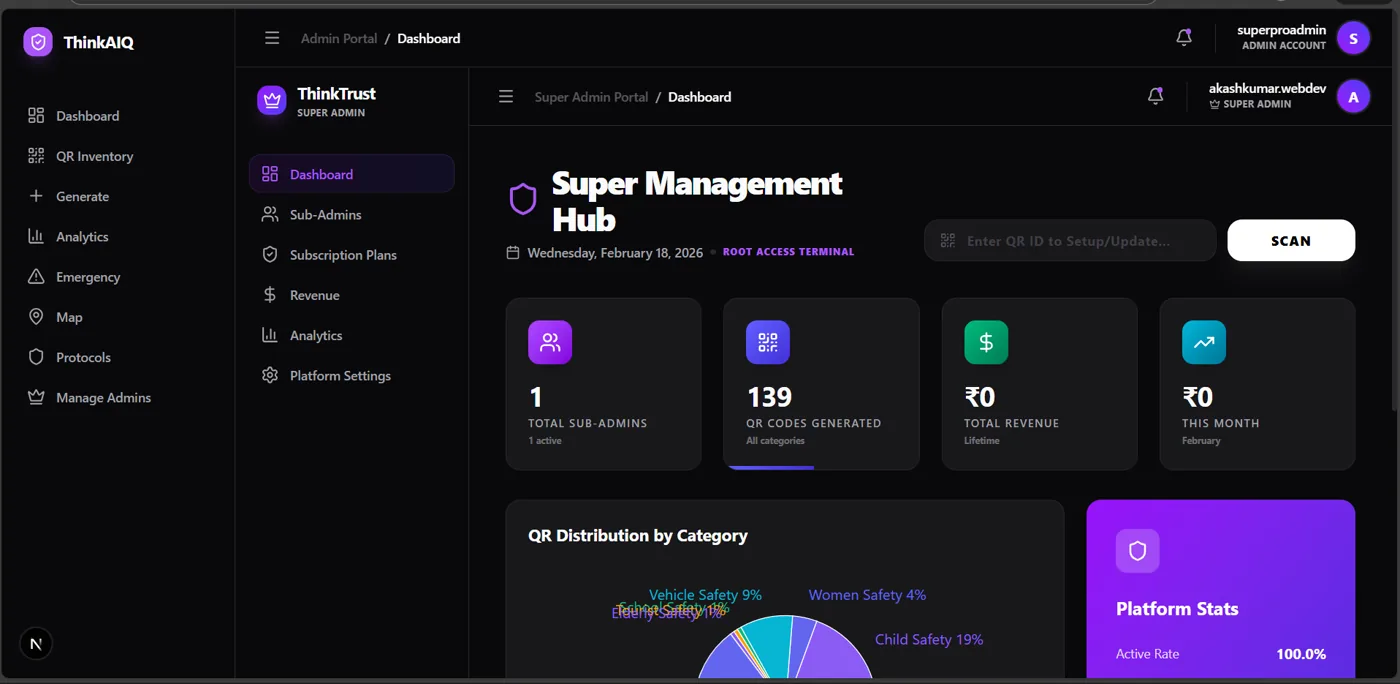Toggle the Admin Portal hamburger menu
Image resolution: width=1400 pixels, height=684 pixels.
click(272, 38)
